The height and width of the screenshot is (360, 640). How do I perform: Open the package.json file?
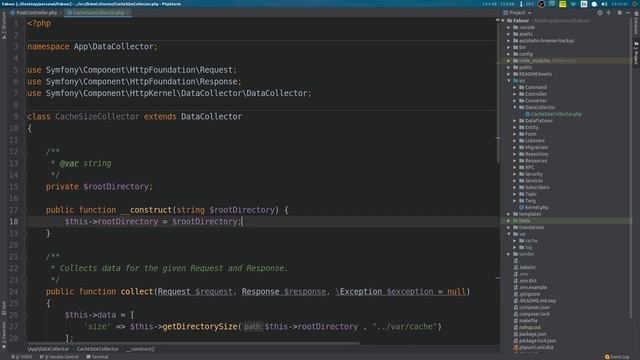(532, 334)
